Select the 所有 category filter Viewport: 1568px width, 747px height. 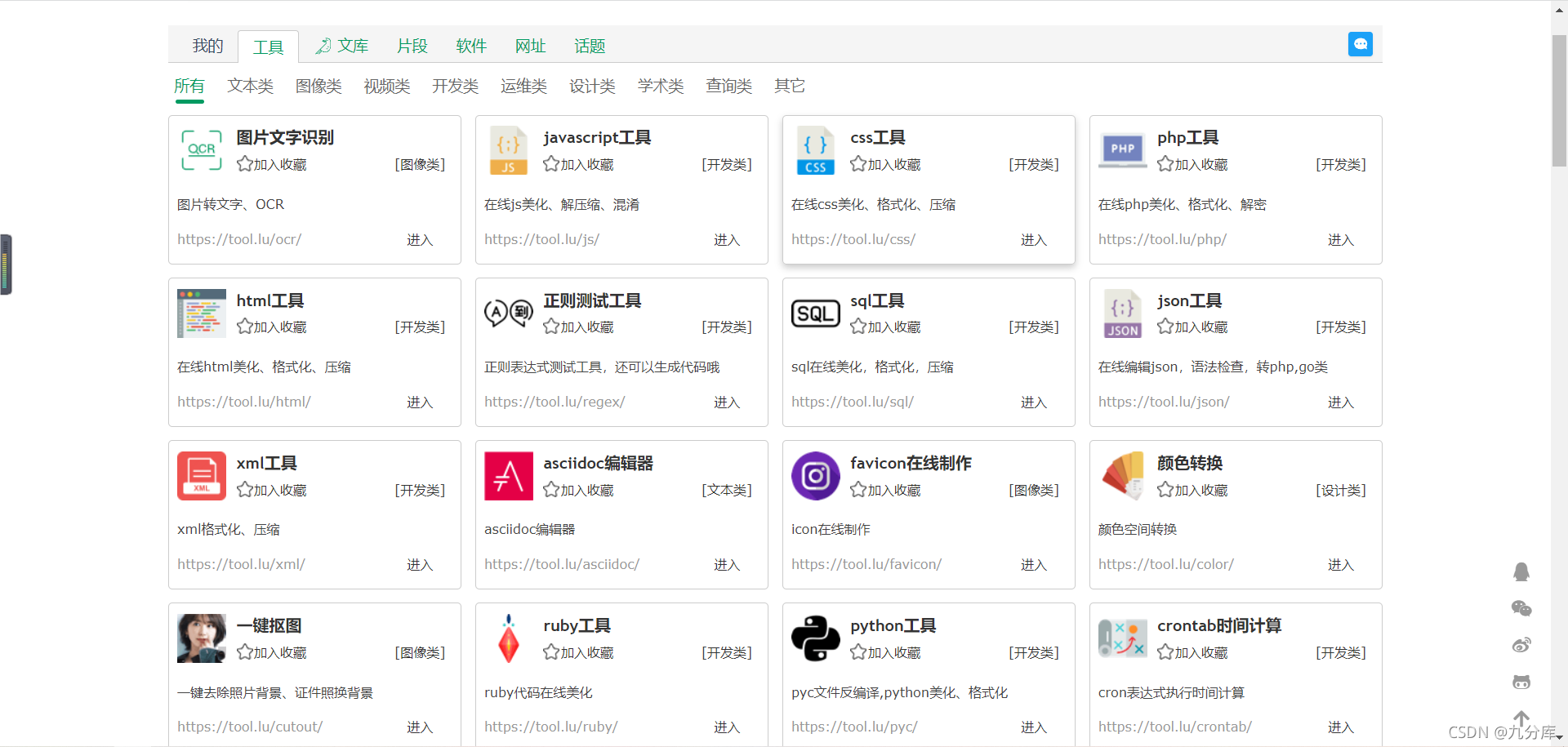pos(189,86)
